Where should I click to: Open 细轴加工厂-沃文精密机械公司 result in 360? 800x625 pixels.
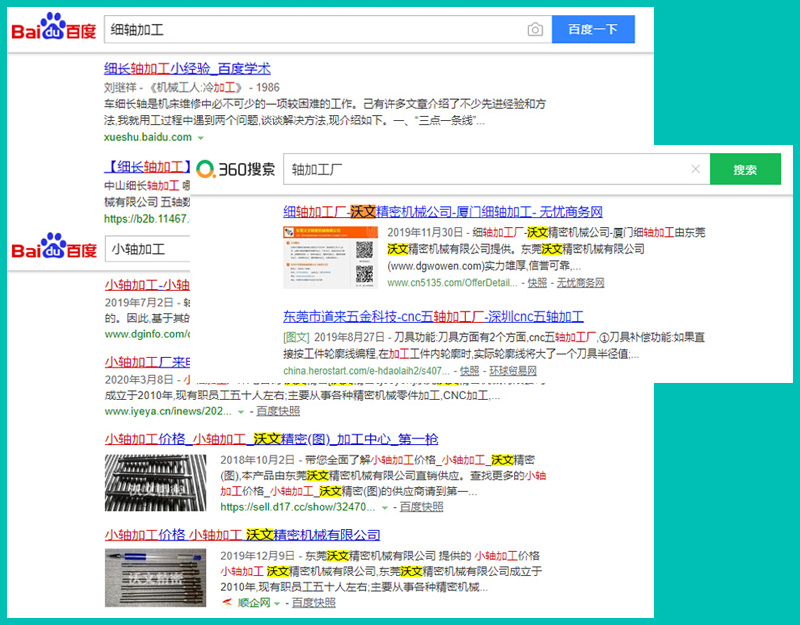[x=443, y=211]
